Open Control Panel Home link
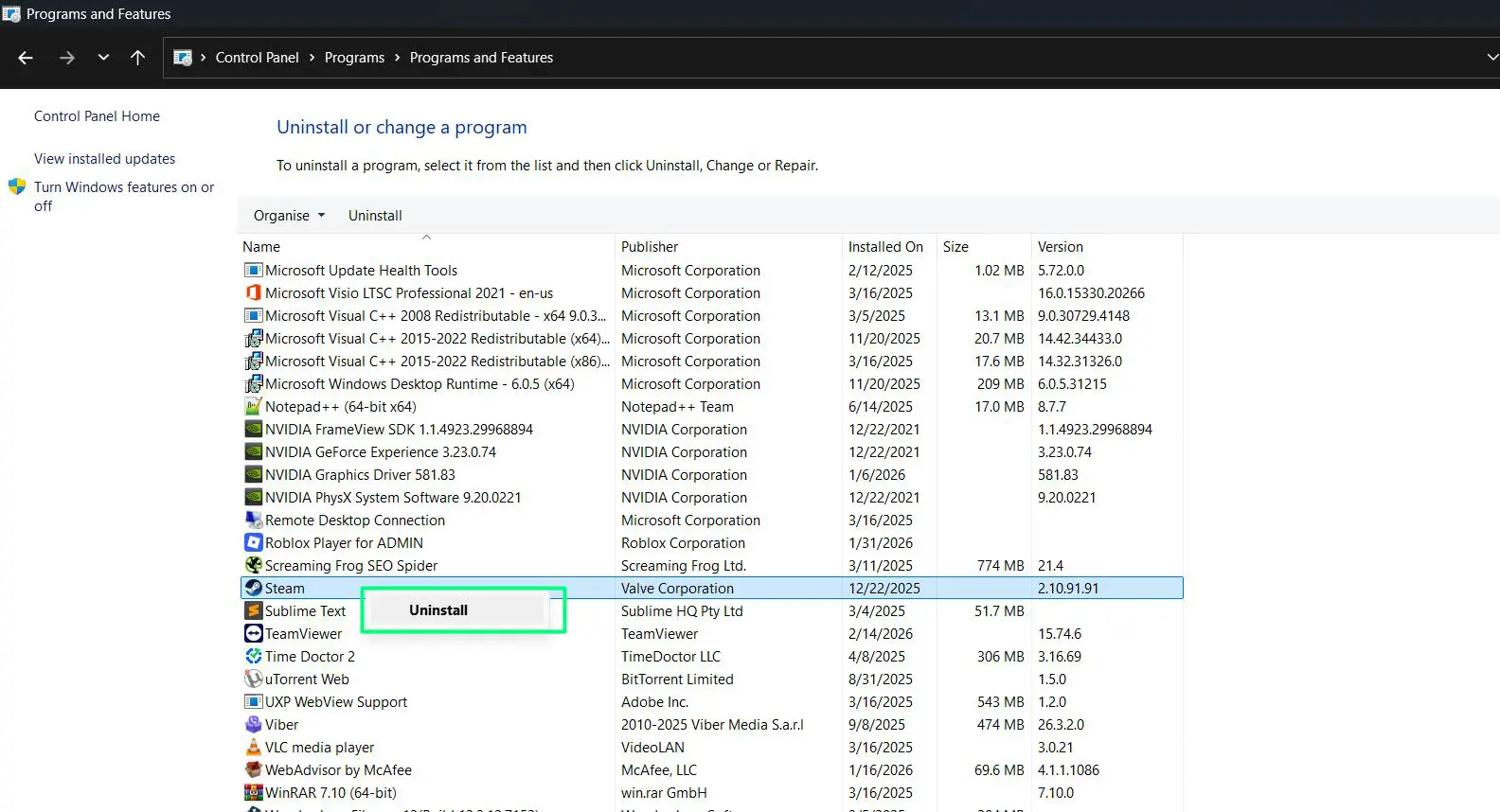 (97, 116)
